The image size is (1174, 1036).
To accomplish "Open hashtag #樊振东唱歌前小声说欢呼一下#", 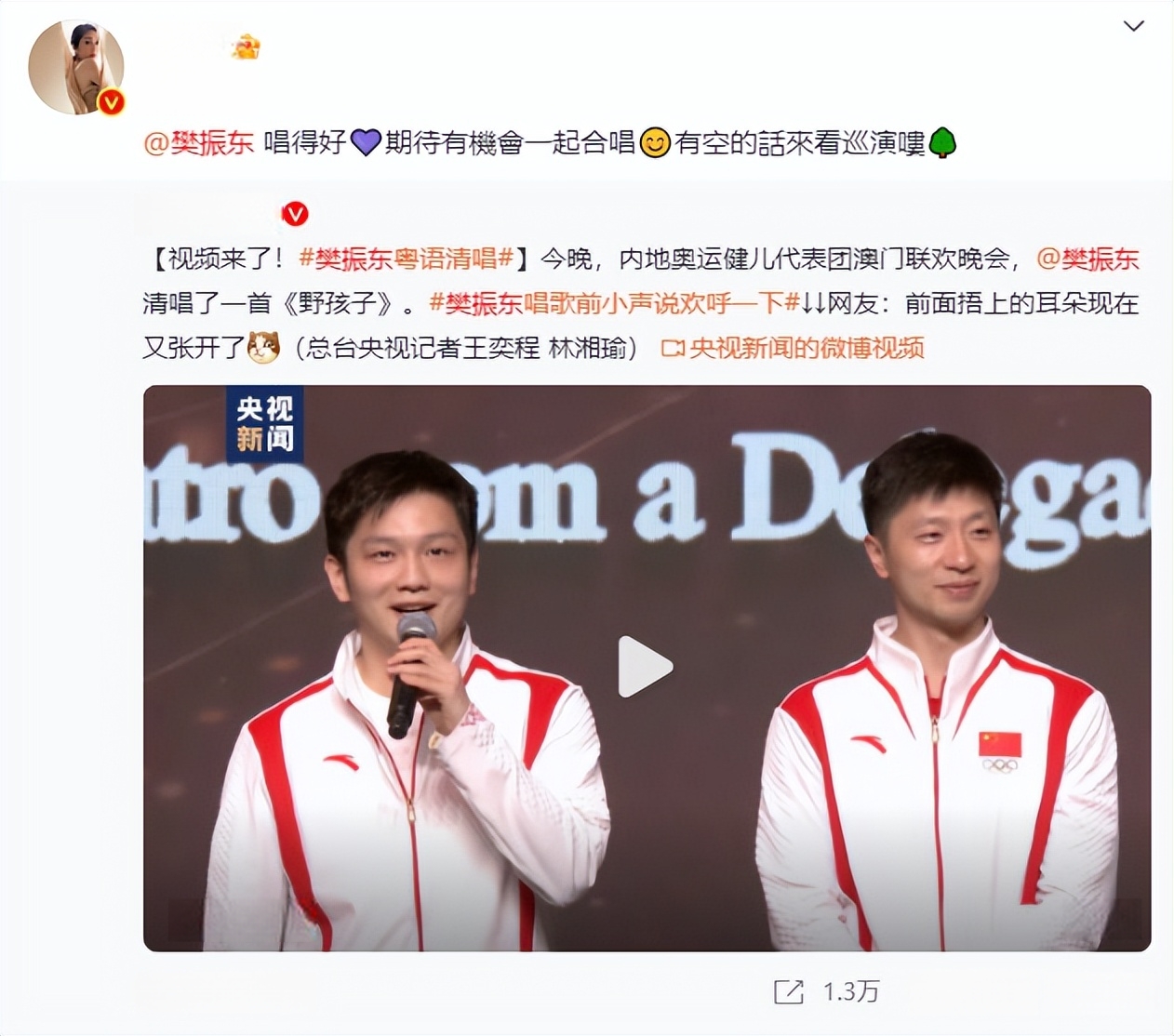I will pyautogui.click(x=614, y=303).
